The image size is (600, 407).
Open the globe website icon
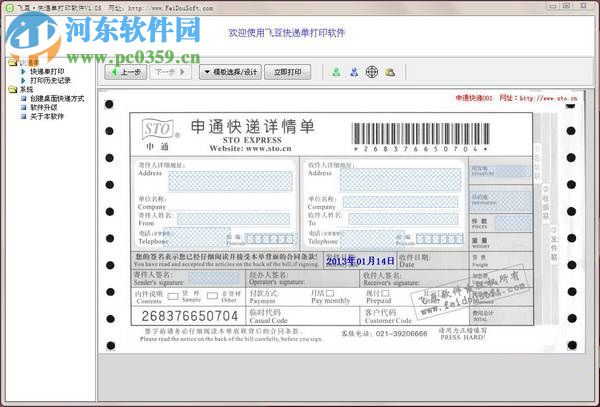pyautogui.click(x=371, y=72)
